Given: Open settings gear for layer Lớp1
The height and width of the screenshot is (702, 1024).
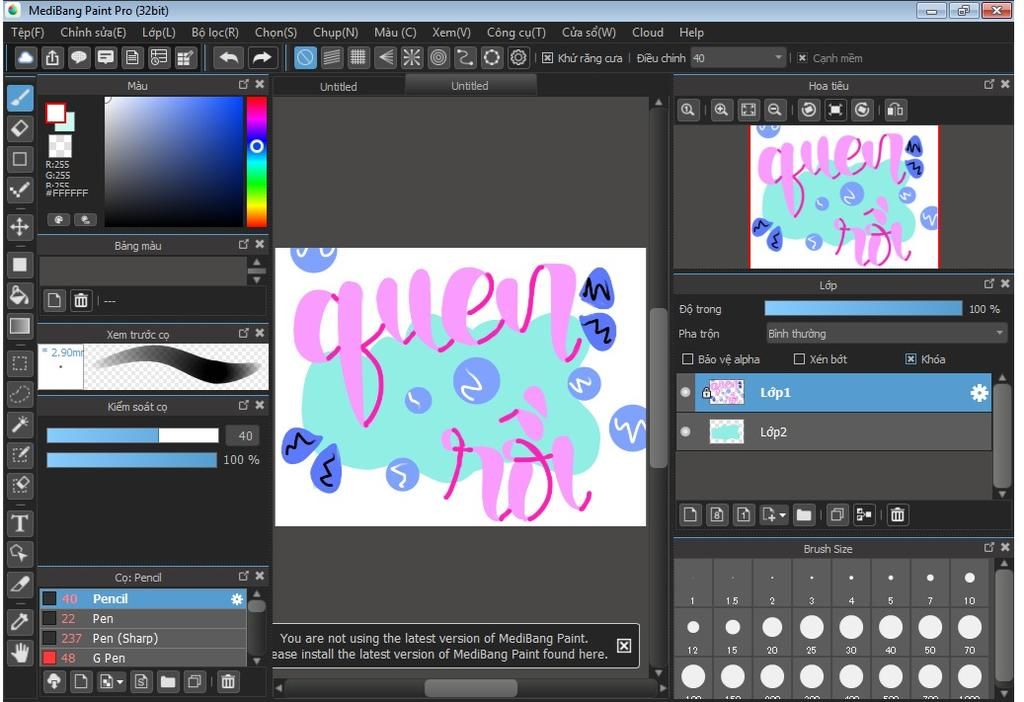Looking at the screenshot, I should pyautogui.click(x=979, y=392).
